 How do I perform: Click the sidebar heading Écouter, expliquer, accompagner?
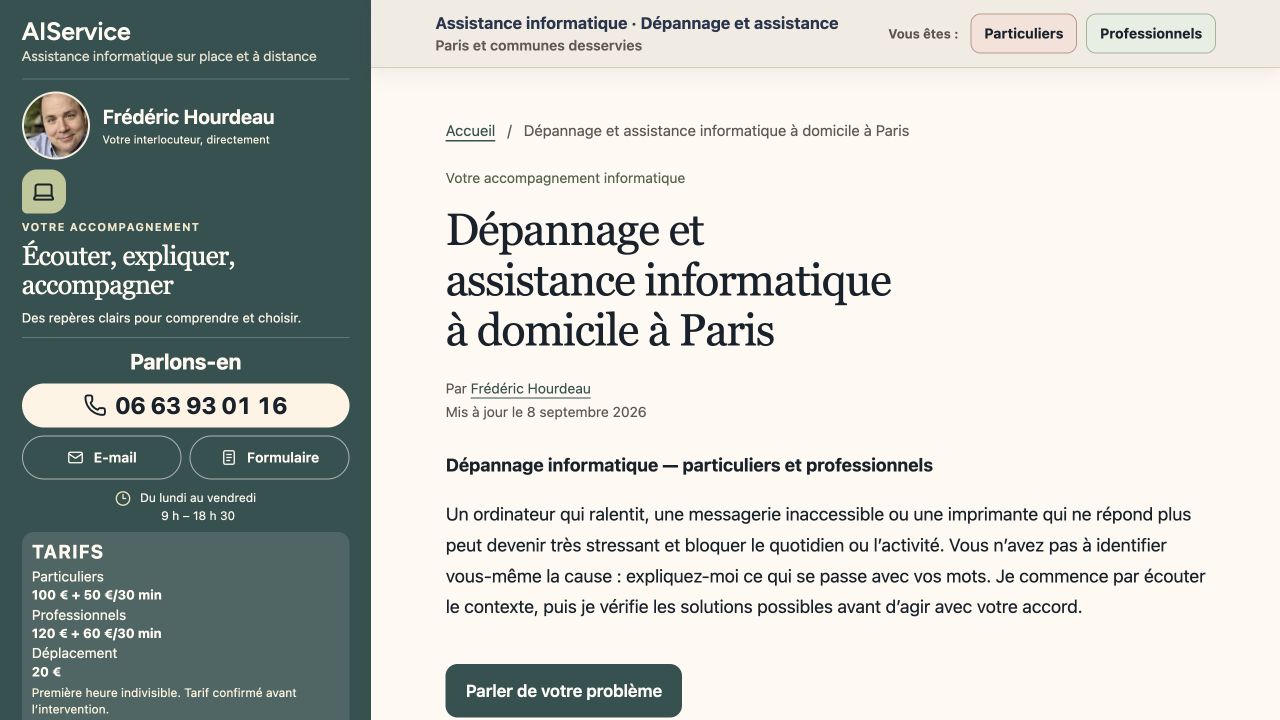point(128,271)
